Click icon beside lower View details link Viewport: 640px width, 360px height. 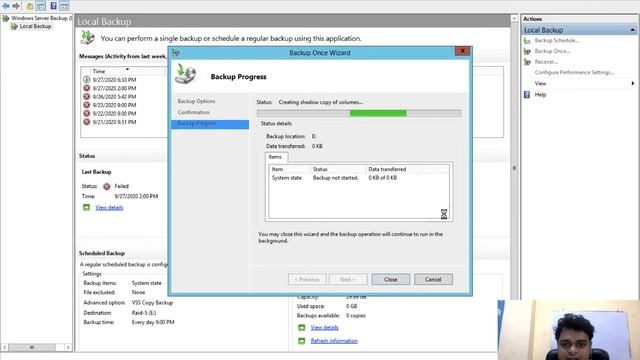(302, 328)
